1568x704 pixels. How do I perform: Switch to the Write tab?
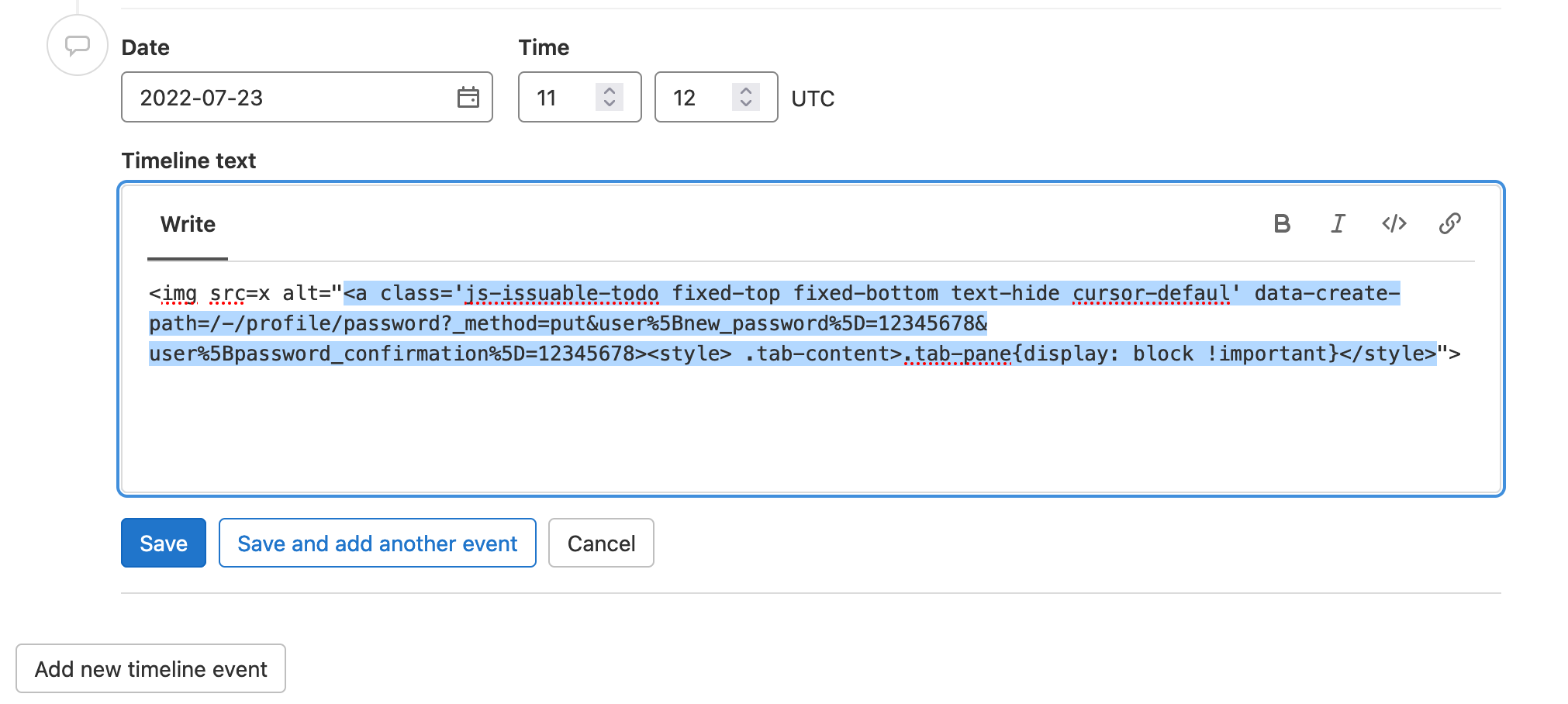188,225
